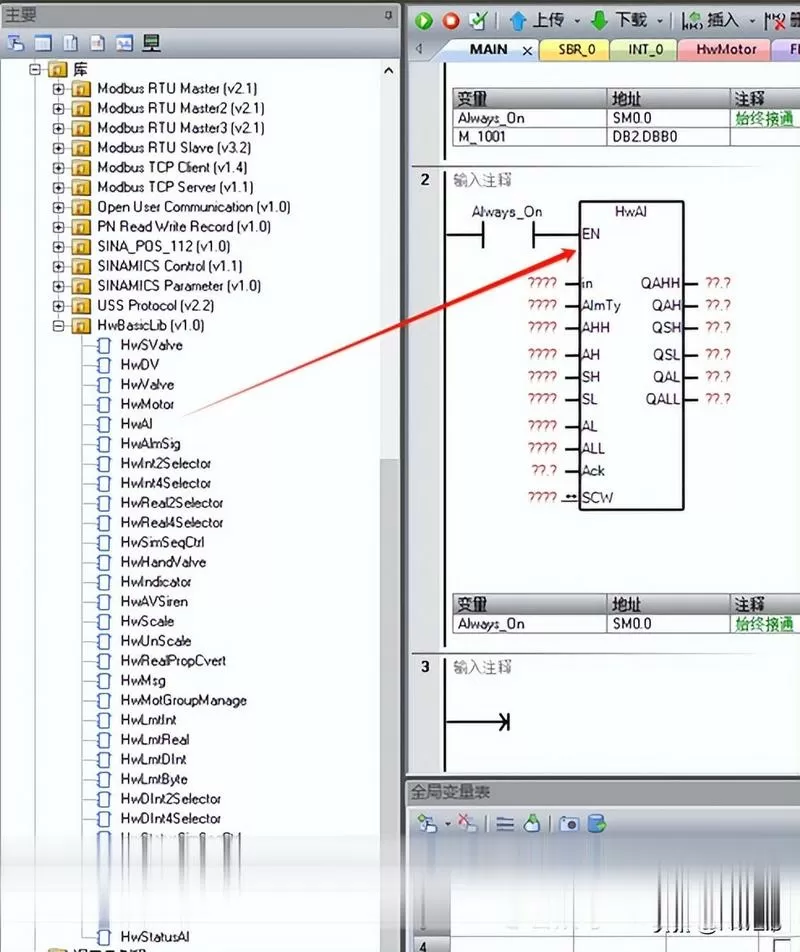The image size is (800, 952).
Task: Click the in input parameter field
Action: pyautogui.click(x=542, y=283)
